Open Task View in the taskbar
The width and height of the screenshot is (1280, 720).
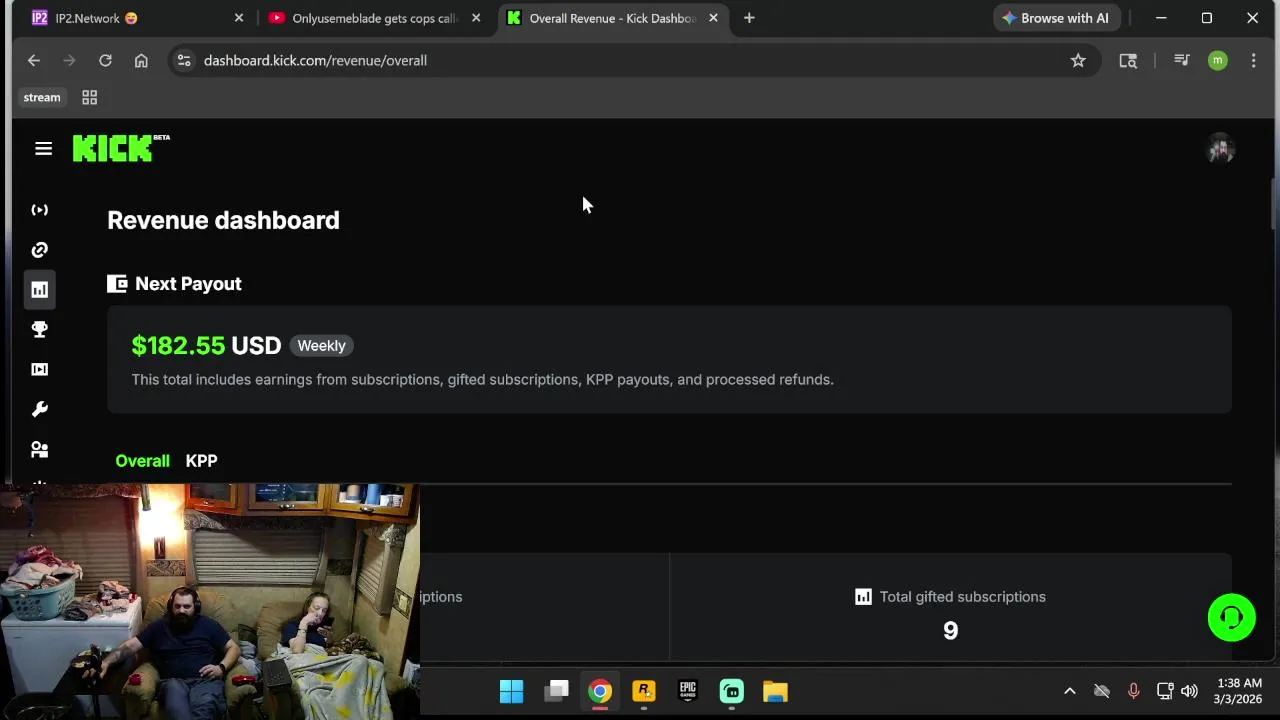point(556,692)
